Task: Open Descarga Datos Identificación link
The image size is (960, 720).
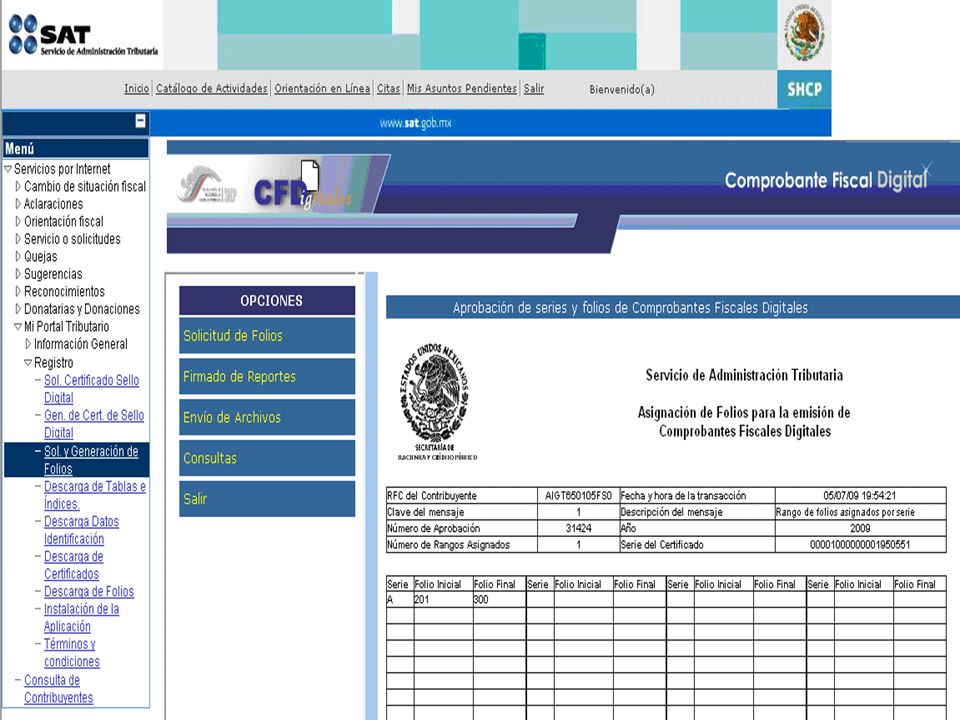Action: click(x=81, y=530)
